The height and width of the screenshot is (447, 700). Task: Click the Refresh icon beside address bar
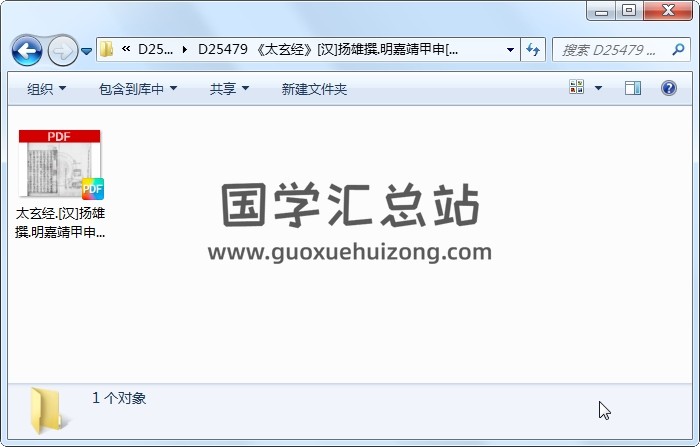pos(533,49)
